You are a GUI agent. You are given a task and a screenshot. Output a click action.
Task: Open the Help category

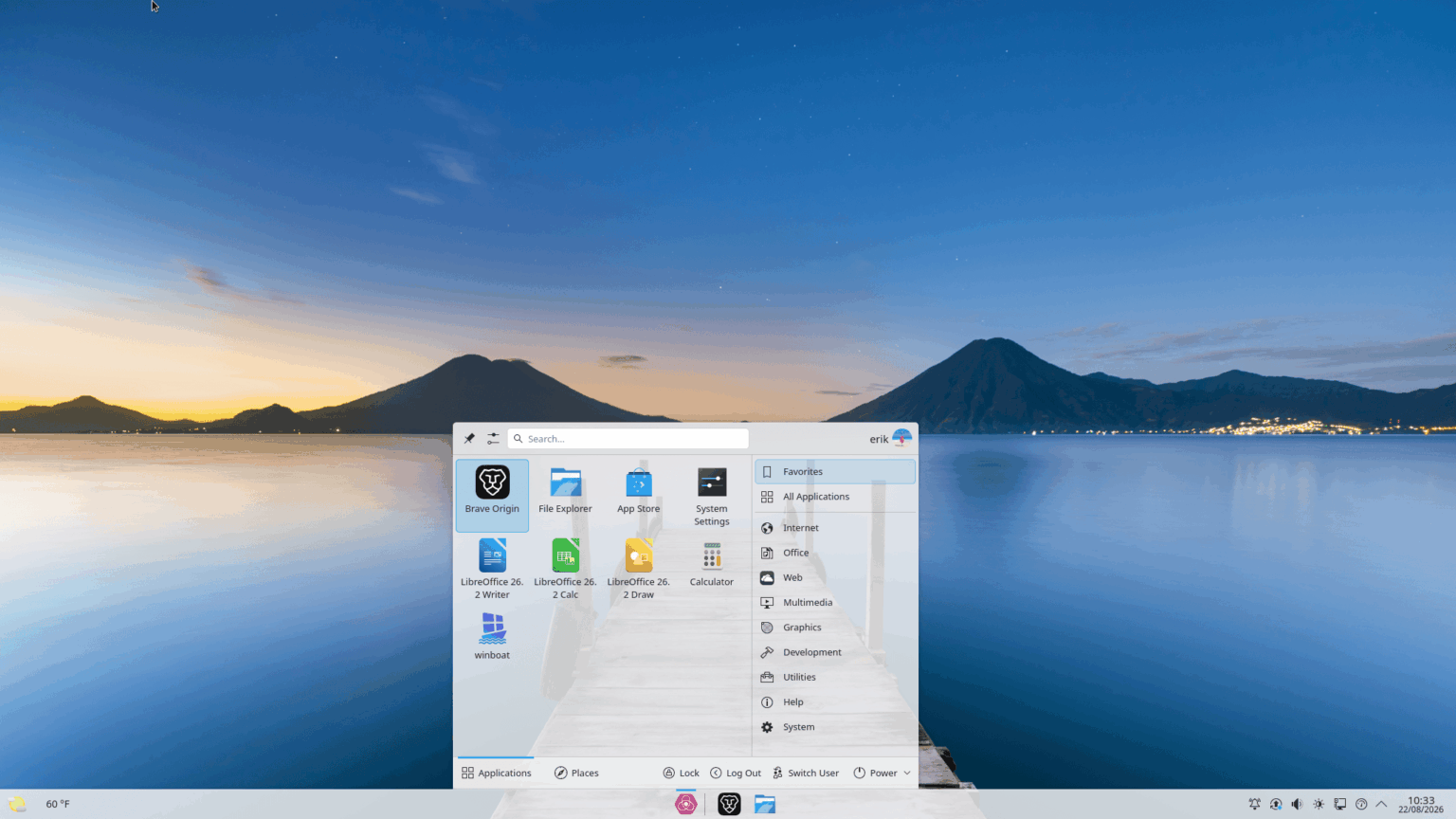pyautogui.click(x=835, y=702)
